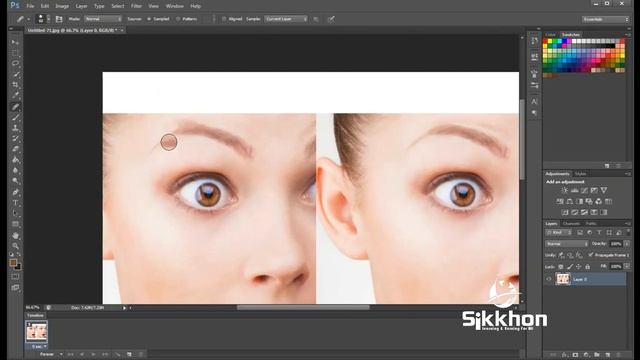
Task: Switch to the Paths tab
Action: [x=591, y=223]
